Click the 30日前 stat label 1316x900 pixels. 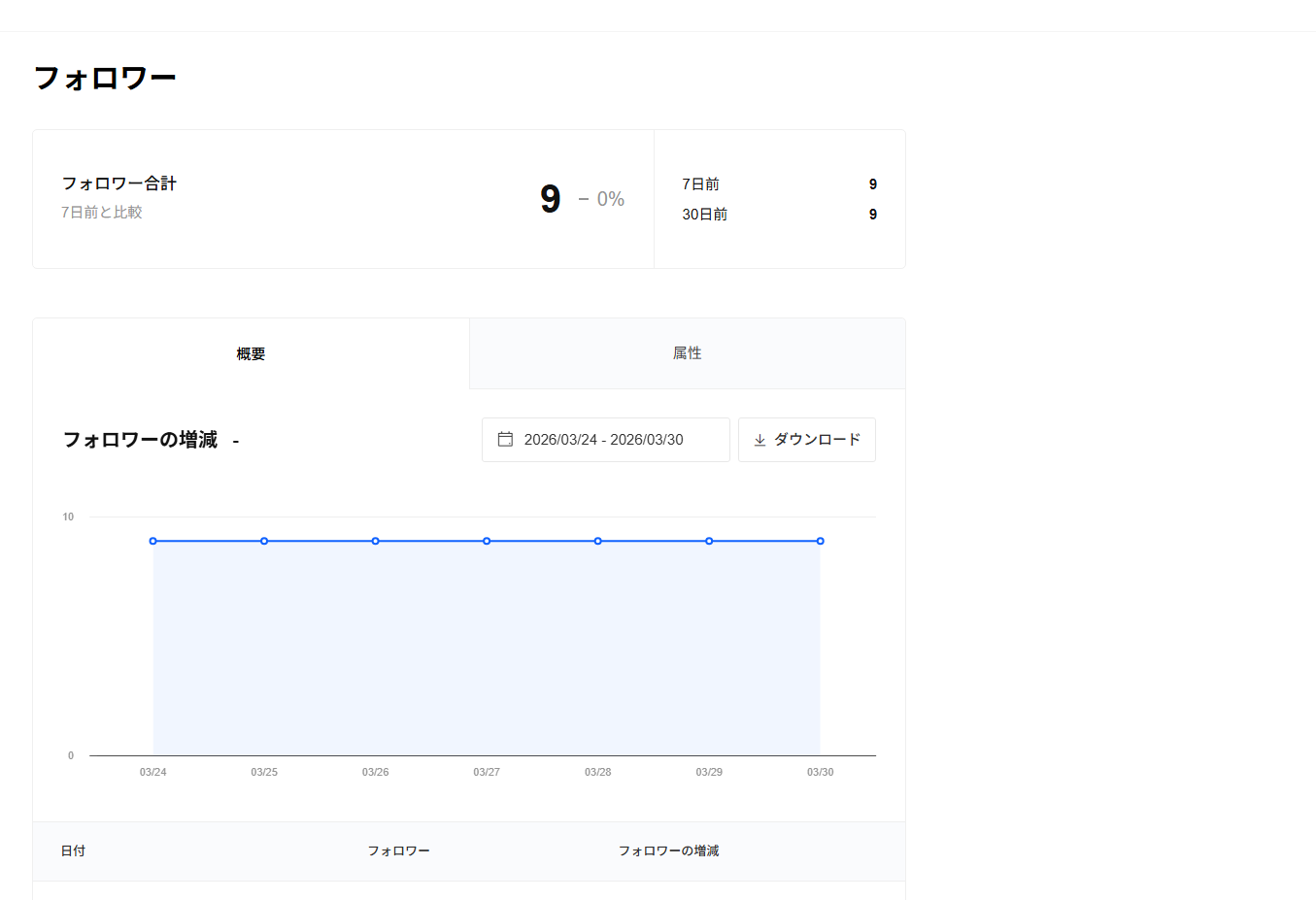[x=704, y=215]
